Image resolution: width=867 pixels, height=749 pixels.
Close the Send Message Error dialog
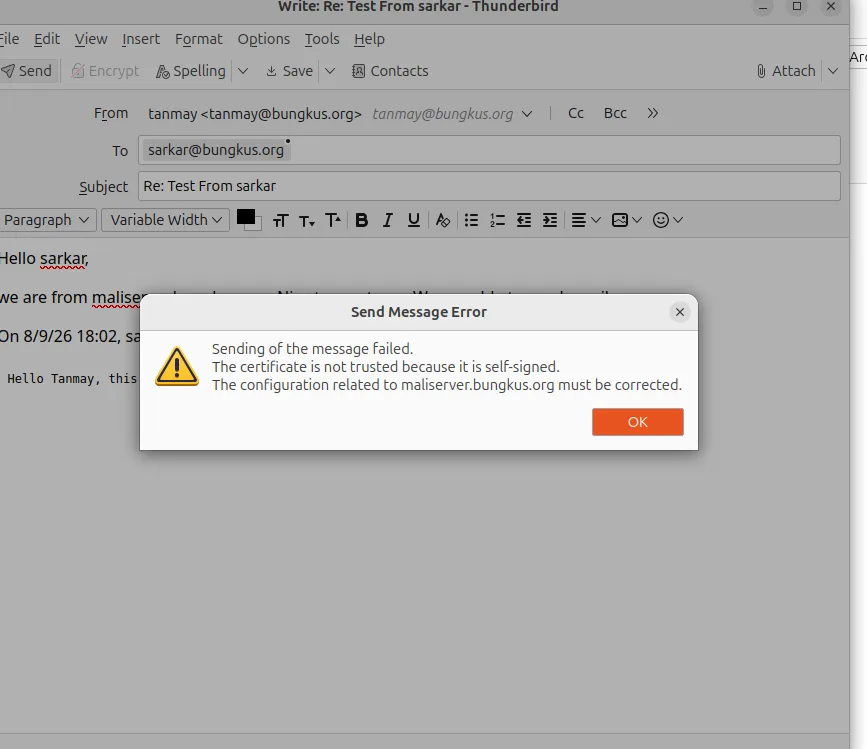click(x=680, y=312)
